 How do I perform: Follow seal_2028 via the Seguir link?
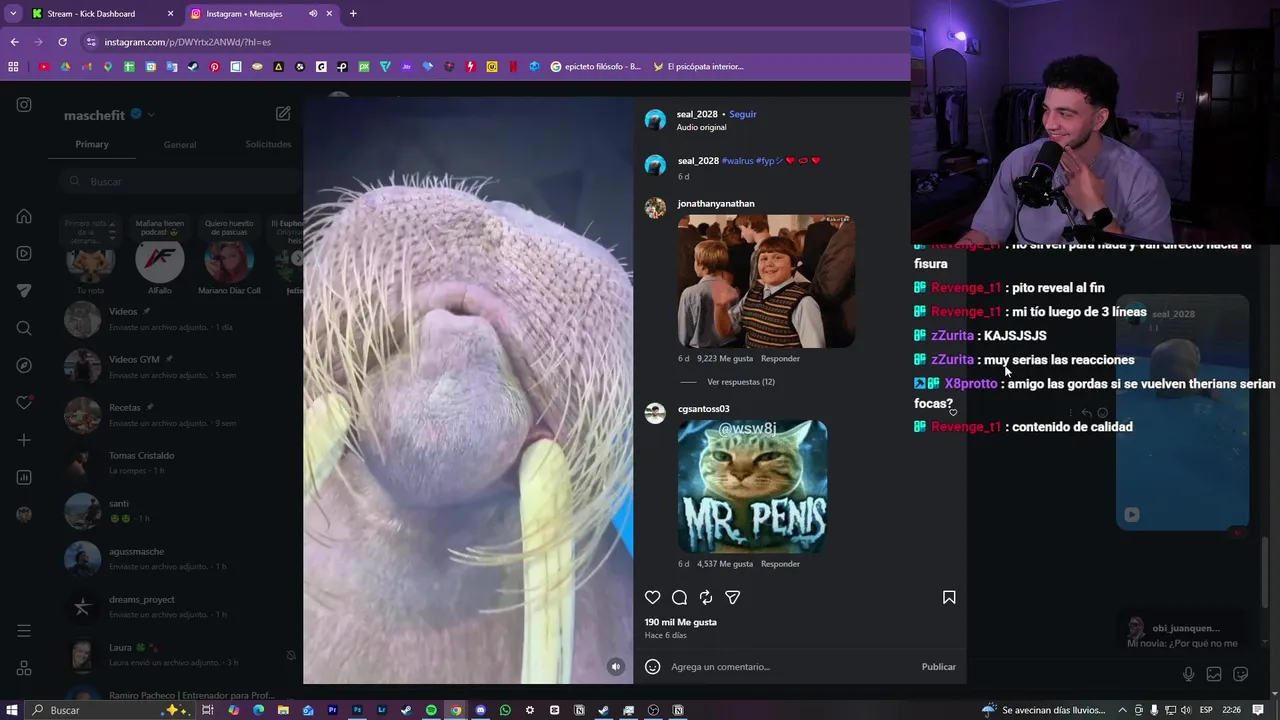tap(743, 114)
